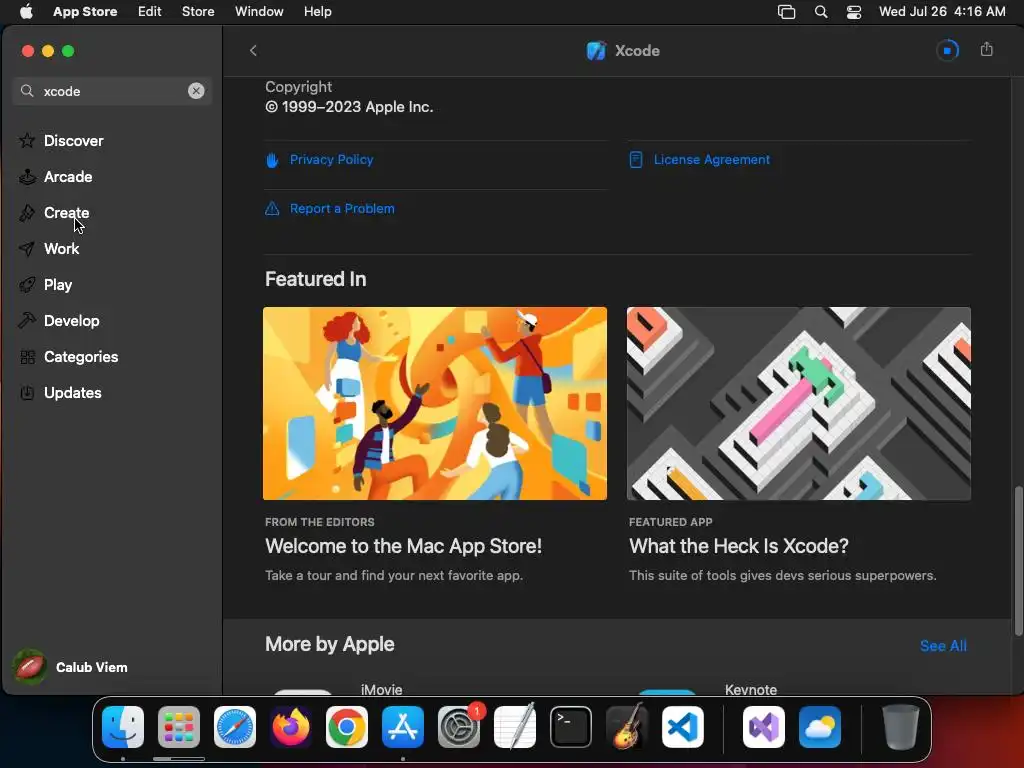Open TextEdit from the Dock
Image resolution: width=1024 pixels, height=768 pixels.
click(x=515, y=727)
